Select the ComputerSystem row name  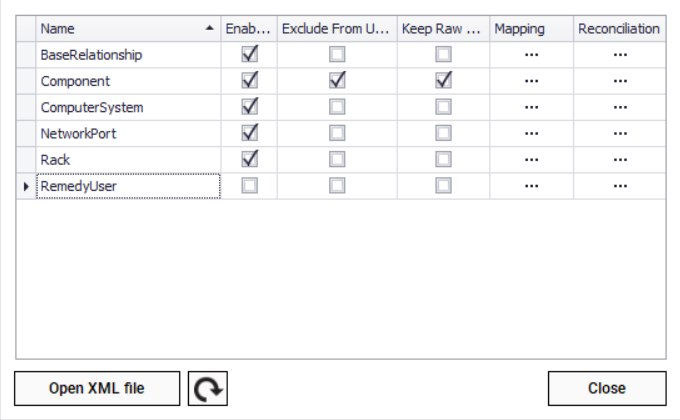tap(92, 107)
